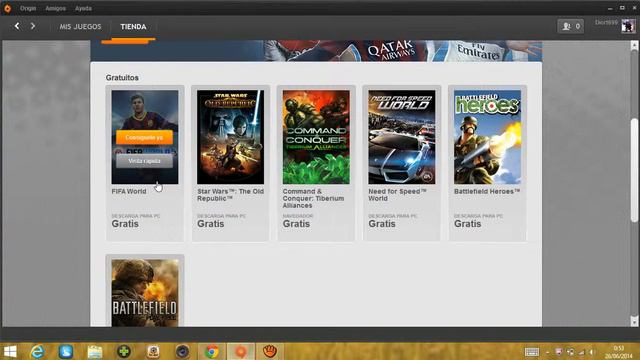The image size is (640, 360).
Task: Open File Explorer from taskbar
Action: click(94, 351)
